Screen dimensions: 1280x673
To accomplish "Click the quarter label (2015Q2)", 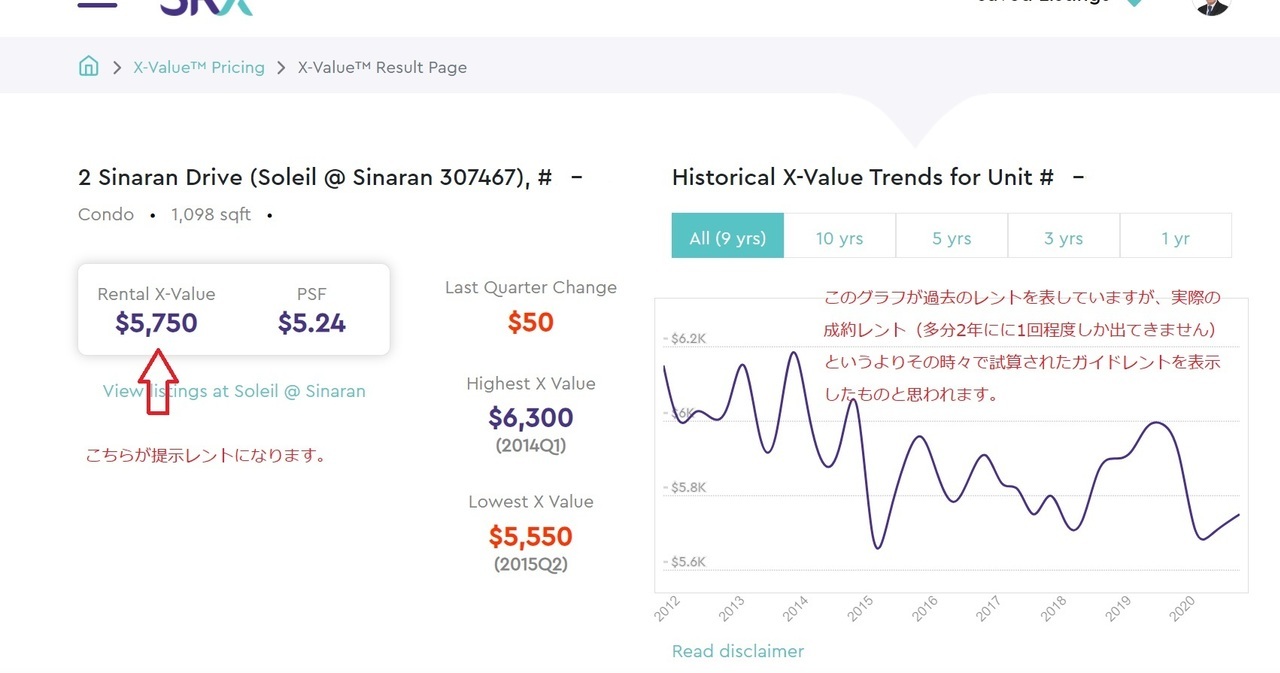I will [531, 564].
